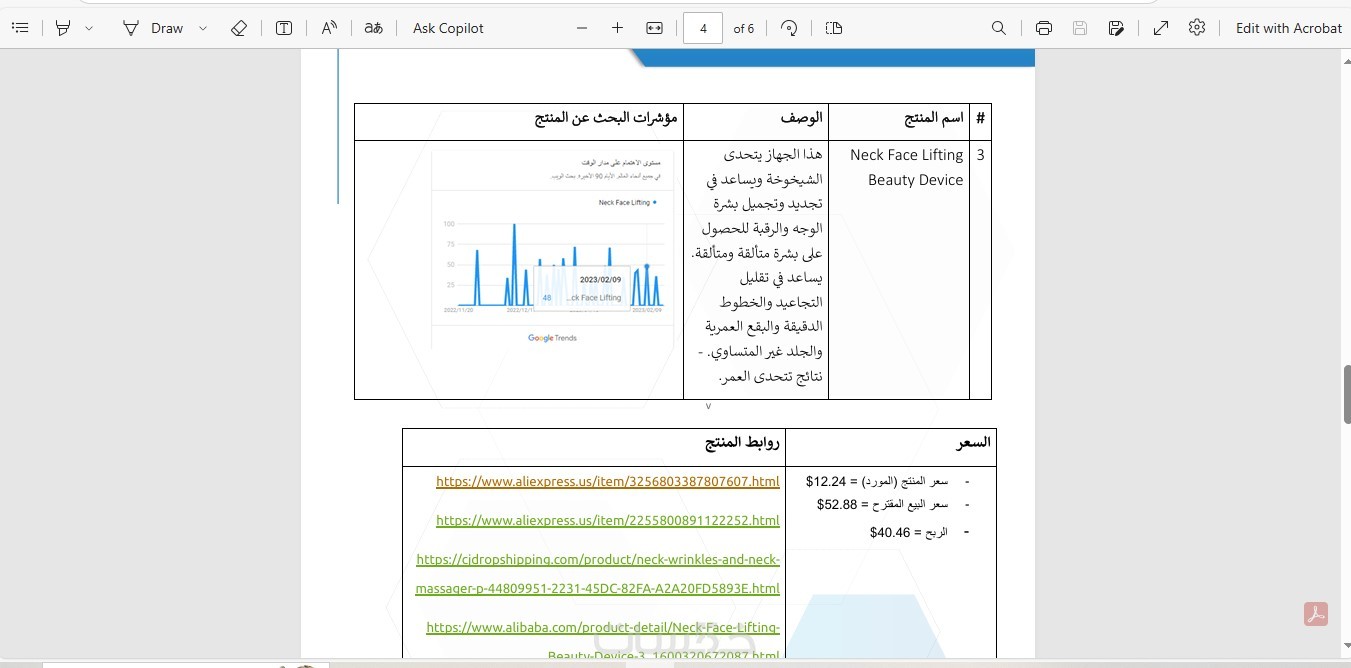
Task: Activate the Draw tool
Action: tap(153, 28)
